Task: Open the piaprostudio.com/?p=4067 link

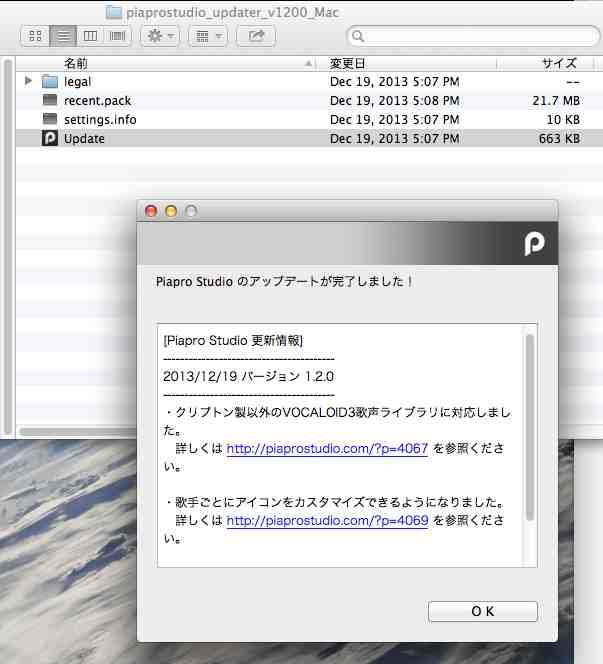Action: 327,449
